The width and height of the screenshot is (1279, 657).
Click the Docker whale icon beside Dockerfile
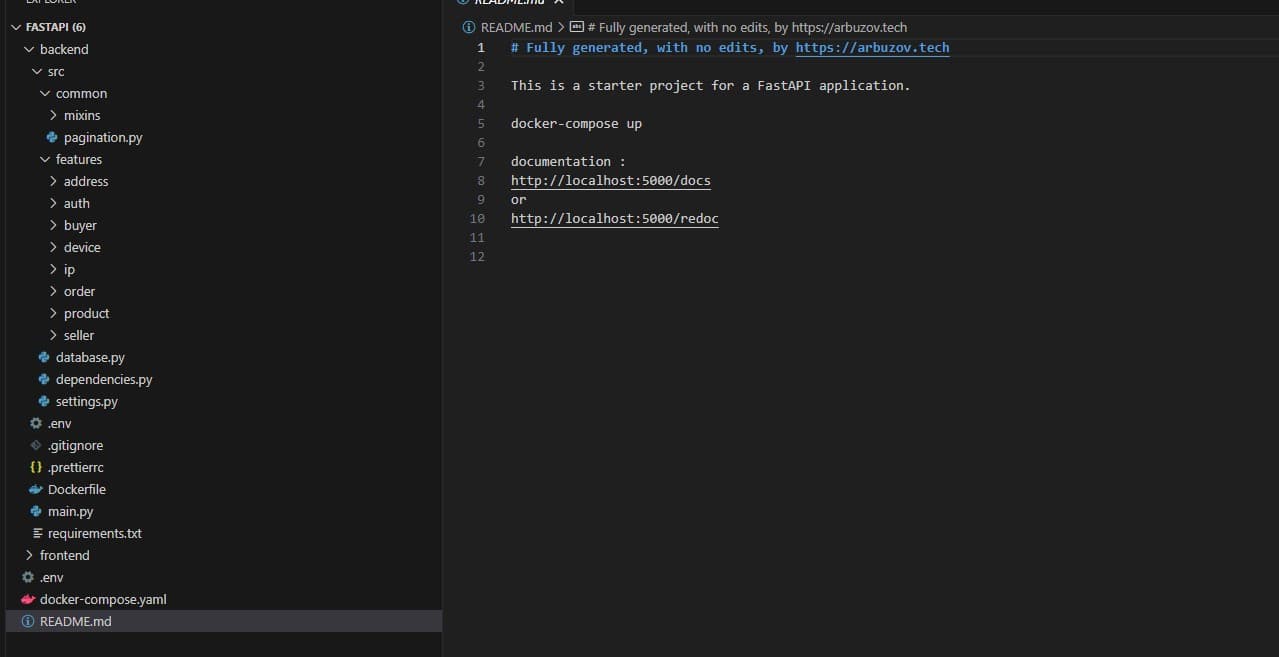point(36,489)
